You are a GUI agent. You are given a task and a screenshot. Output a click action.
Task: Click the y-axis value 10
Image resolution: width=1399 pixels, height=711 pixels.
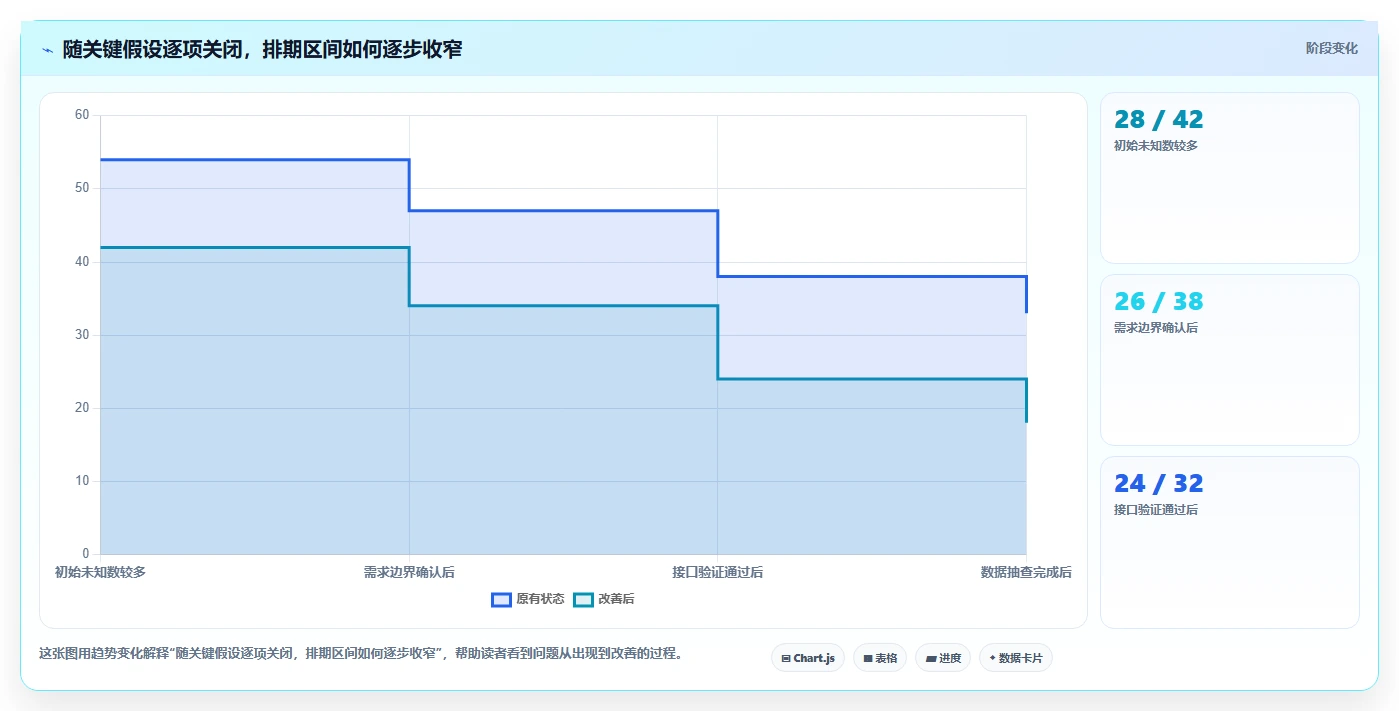[x=82, y=481]
